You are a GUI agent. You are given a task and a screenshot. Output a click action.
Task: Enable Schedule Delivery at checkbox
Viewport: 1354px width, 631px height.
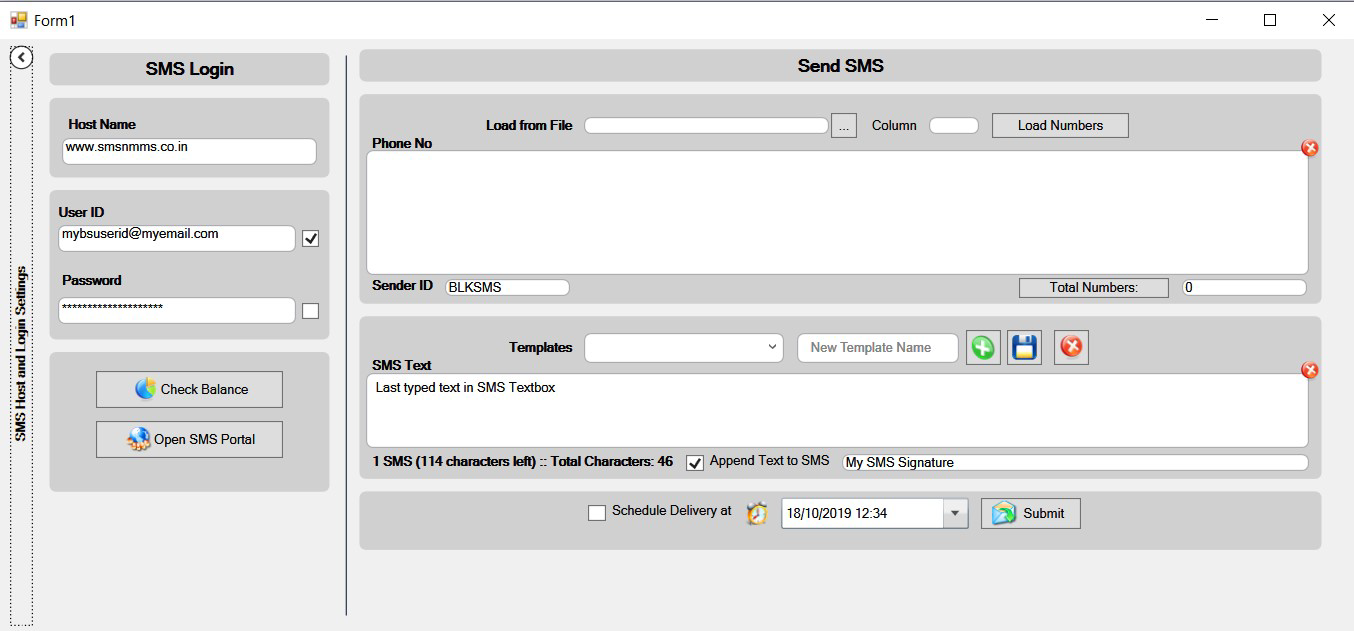597,513
